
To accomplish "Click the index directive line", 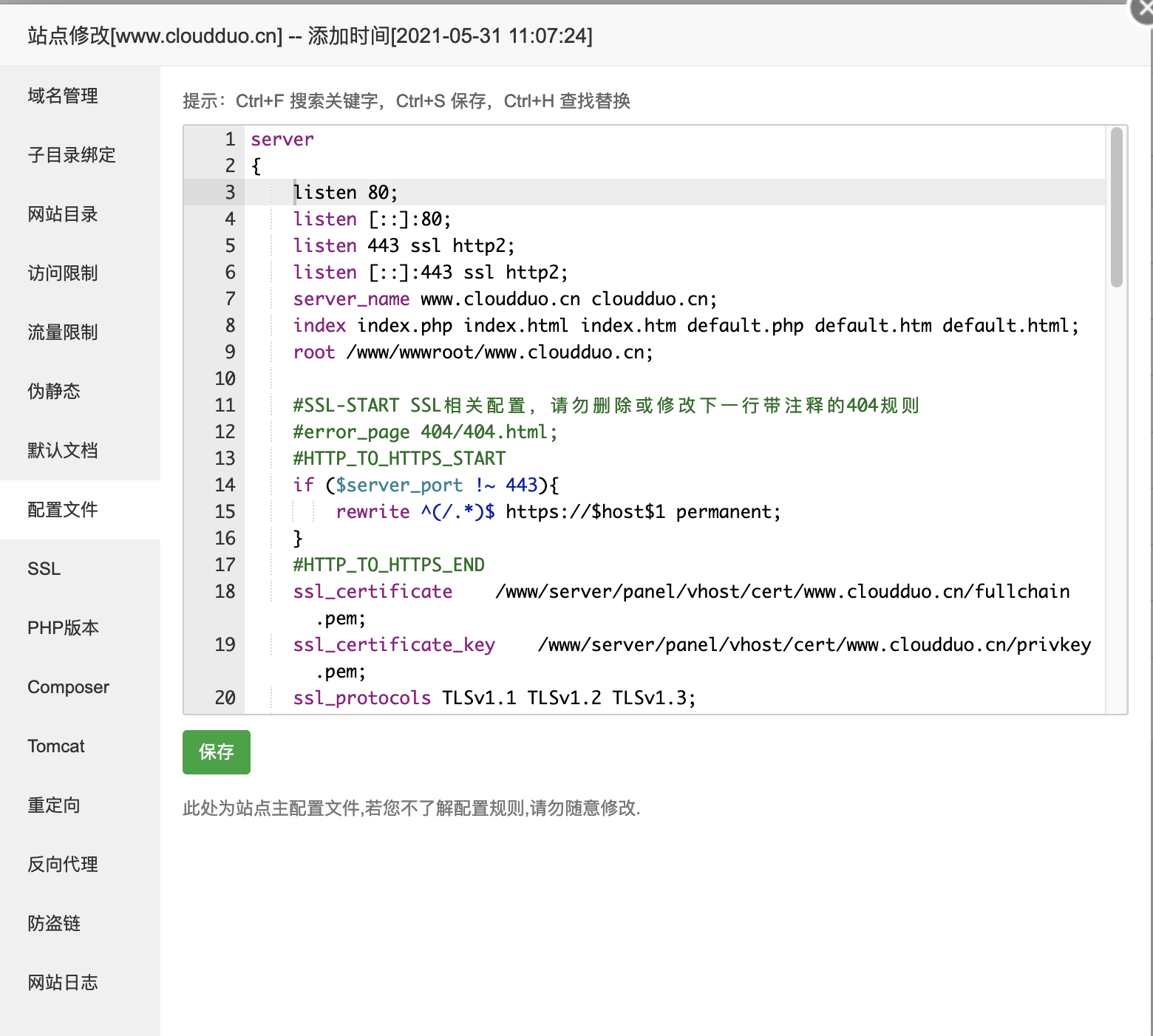I will [x=686, y=325].
